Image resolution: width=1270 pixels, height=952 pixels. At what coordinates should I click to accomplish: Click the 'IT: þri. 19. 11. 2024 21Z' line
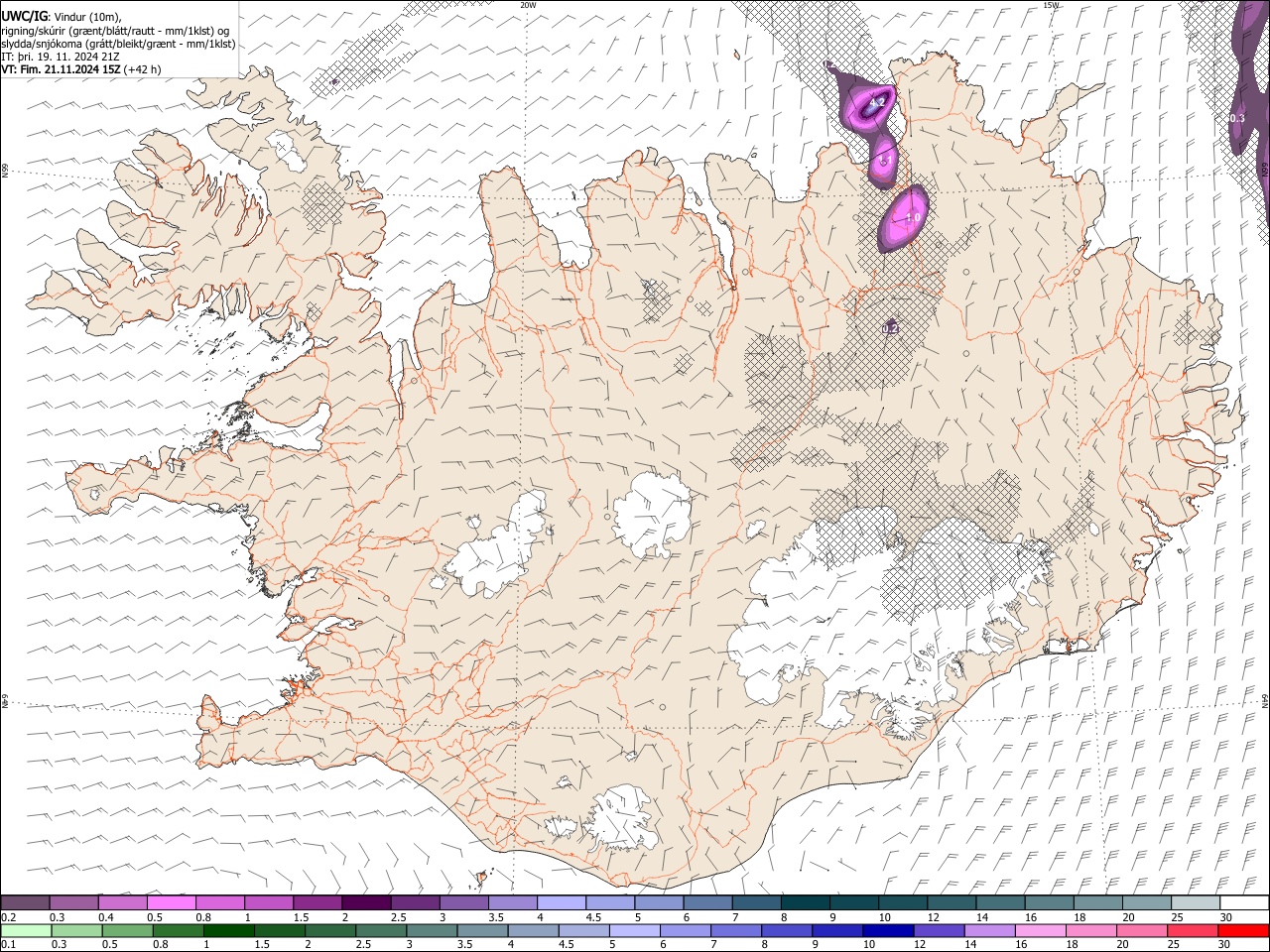click(62, 57)
